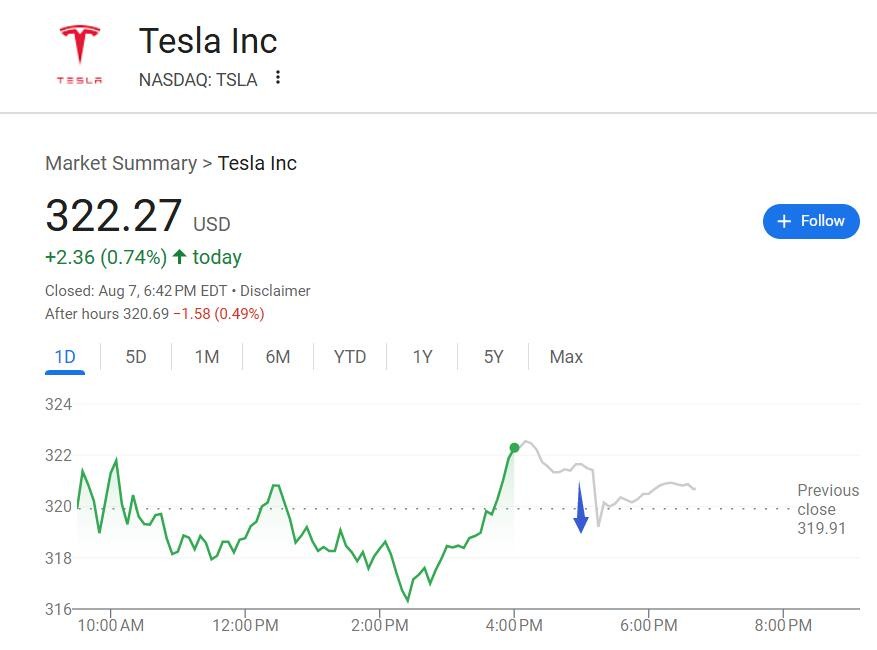The image size is (877, 650).
Task: Show the 1M chart range
Action: tap(207, 357)
